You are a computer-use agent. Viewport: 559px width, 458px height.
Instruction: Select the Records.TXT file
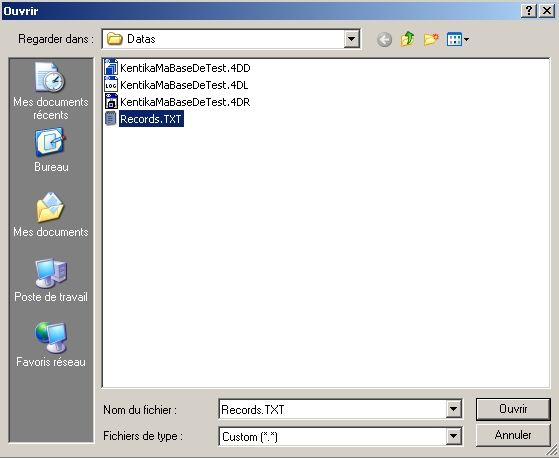pyautogui.click(x=144, y=119)
